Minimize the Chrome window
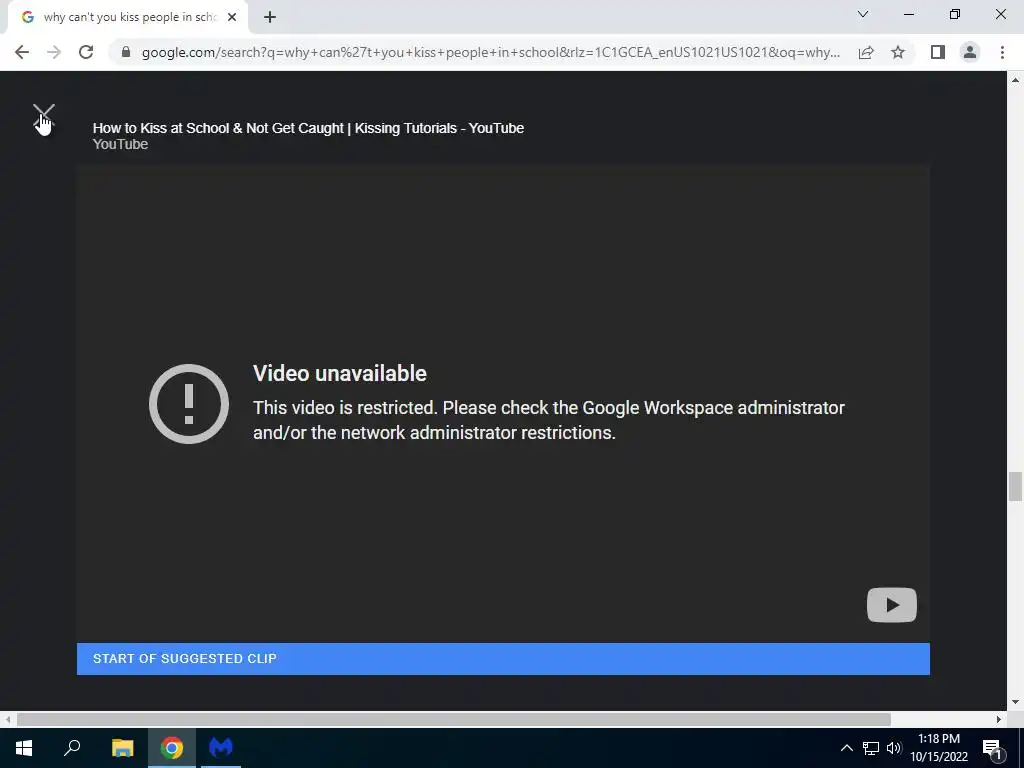 coord(908,14)
